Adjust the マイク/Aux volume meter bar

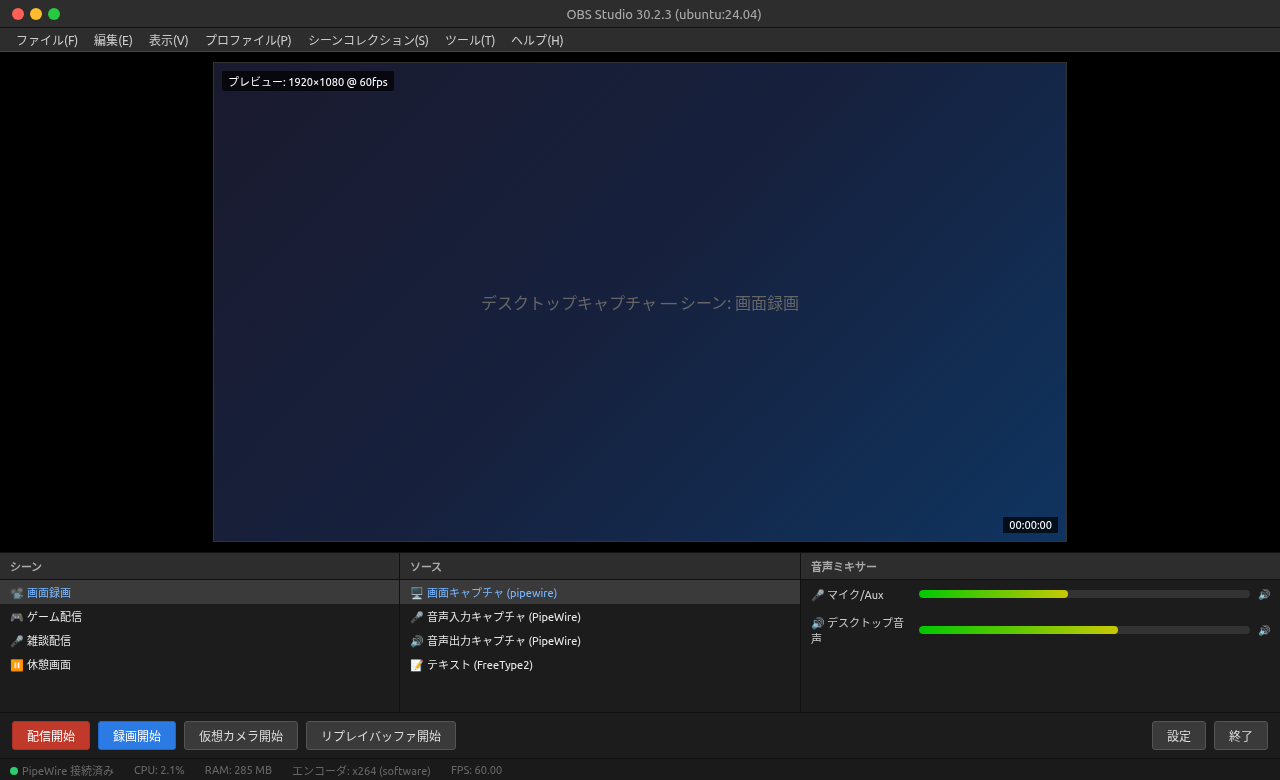click(1084, 594)
